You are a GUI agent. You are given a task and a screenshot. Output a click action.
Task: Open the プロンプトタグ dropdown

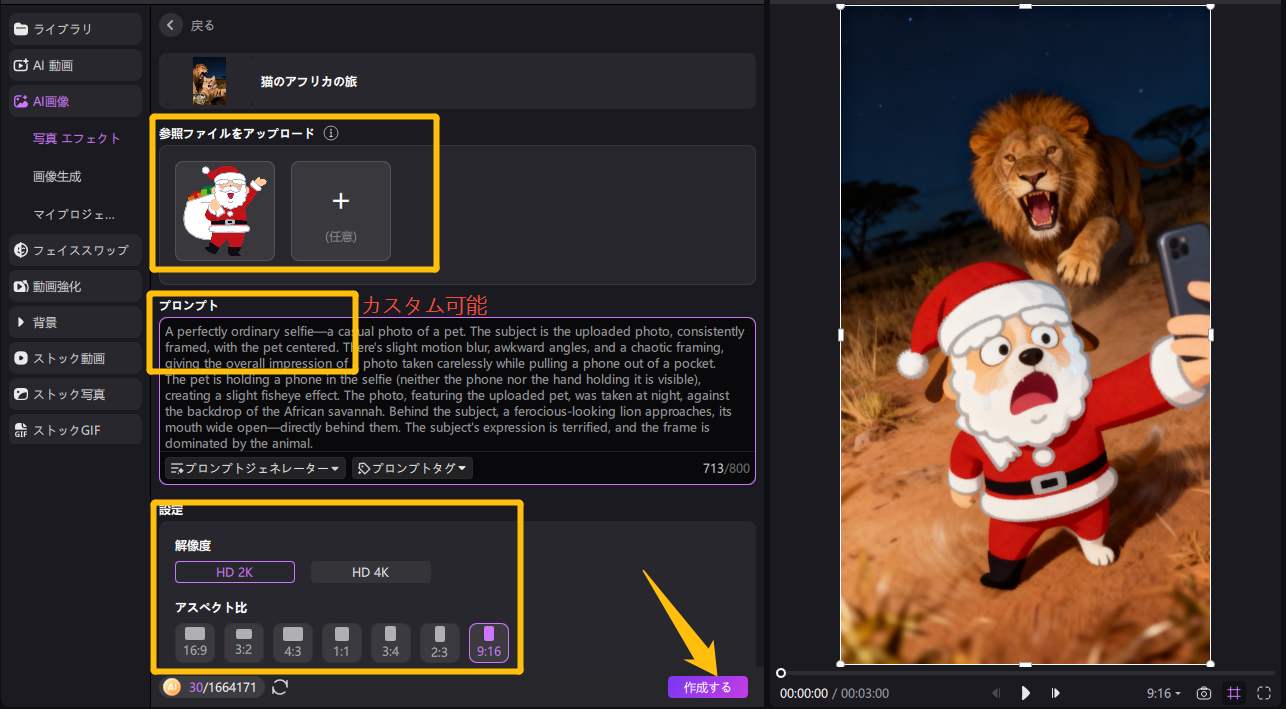click(x=412, y=468)
